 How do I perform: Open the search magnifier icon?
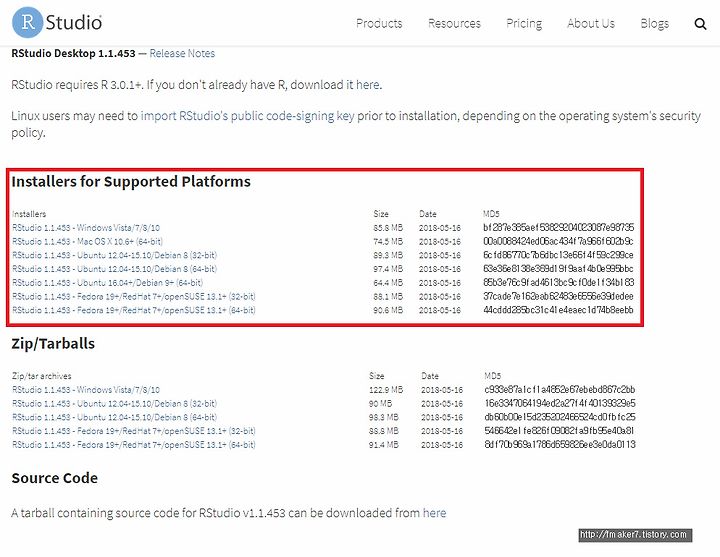pos(700,24)
